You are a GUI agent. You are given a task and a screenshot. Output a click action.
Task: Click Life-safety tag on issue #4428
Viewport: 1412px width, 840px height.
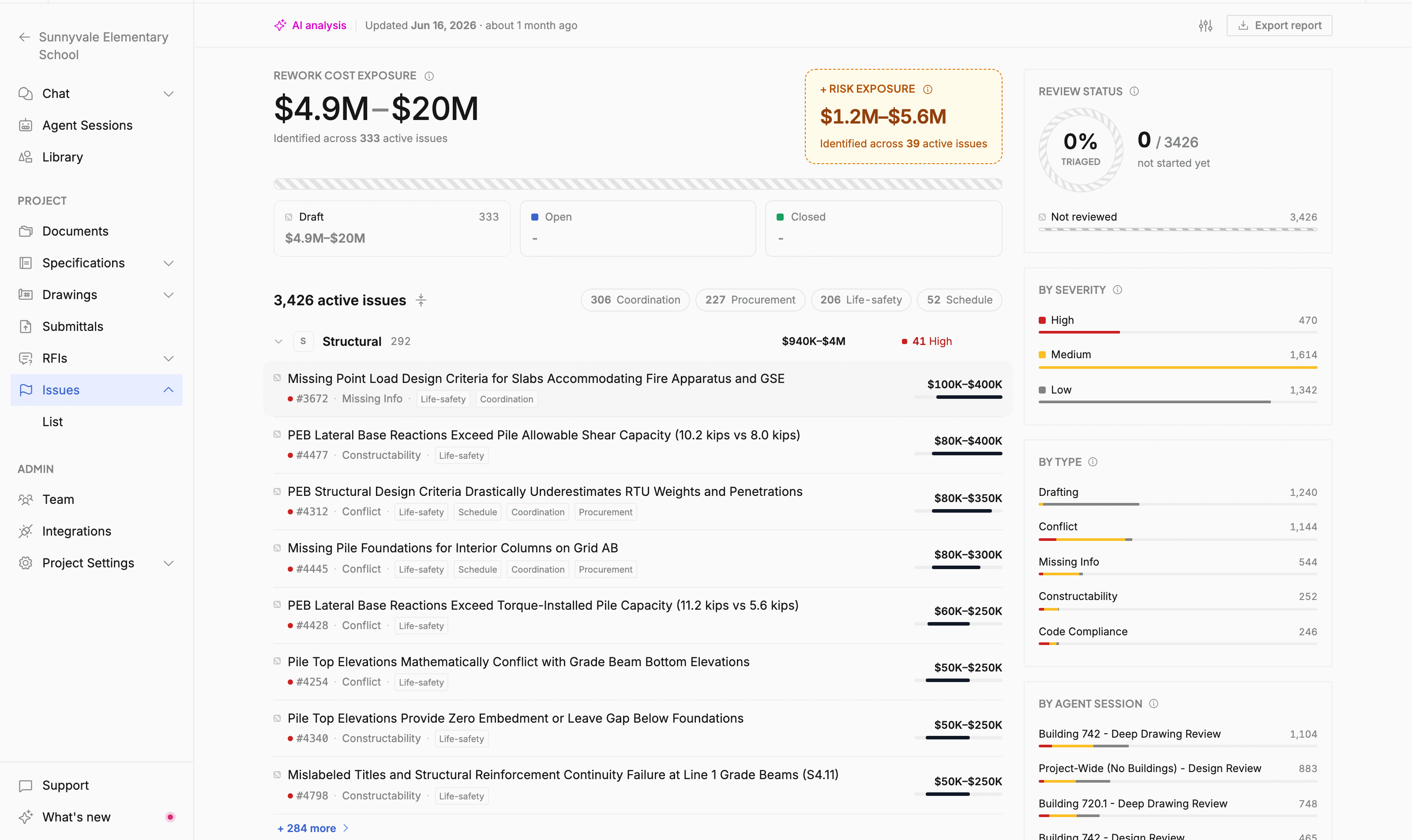[421, 626]
